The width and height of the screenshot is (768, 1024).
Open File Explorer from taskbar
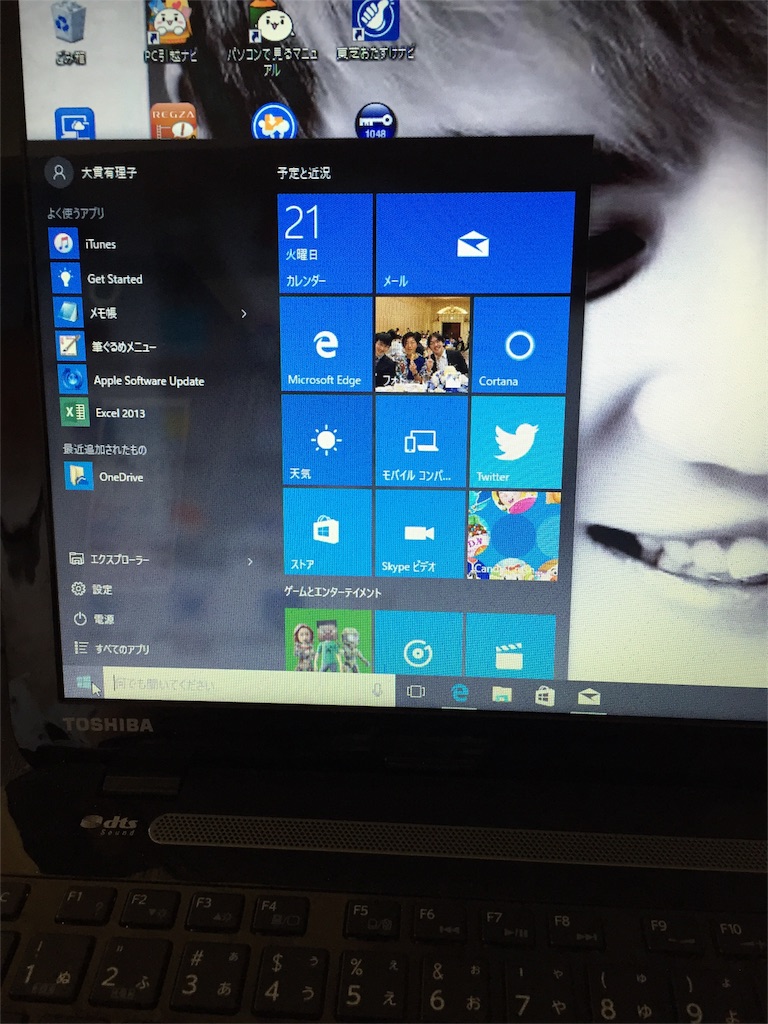(502, 694)
